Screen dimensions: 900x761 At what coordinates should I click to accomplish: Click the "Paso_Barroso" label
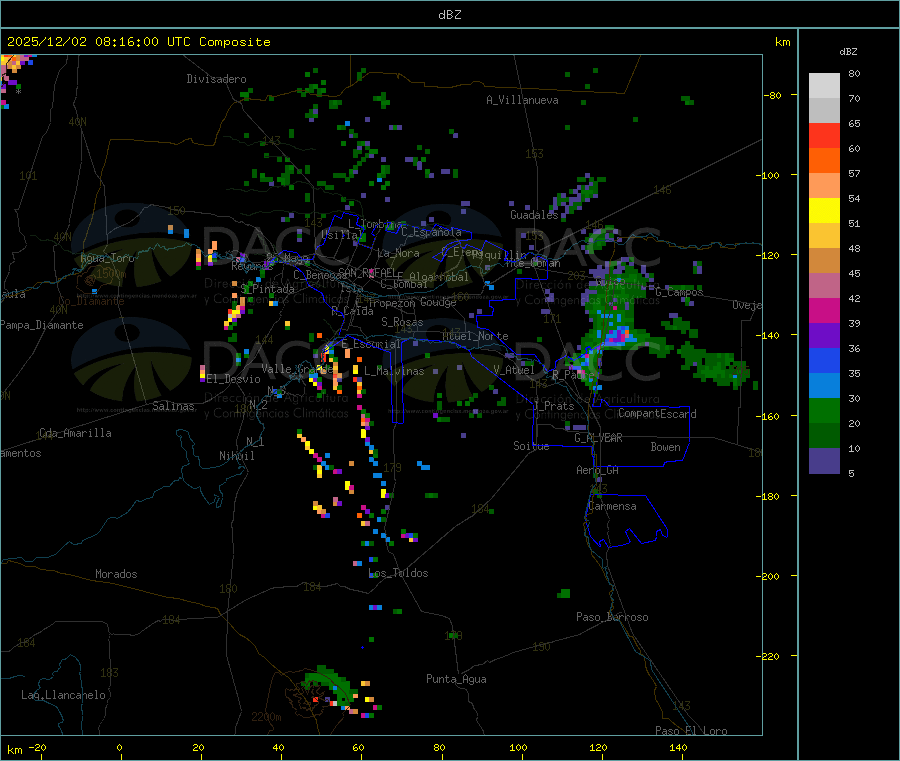612,617
